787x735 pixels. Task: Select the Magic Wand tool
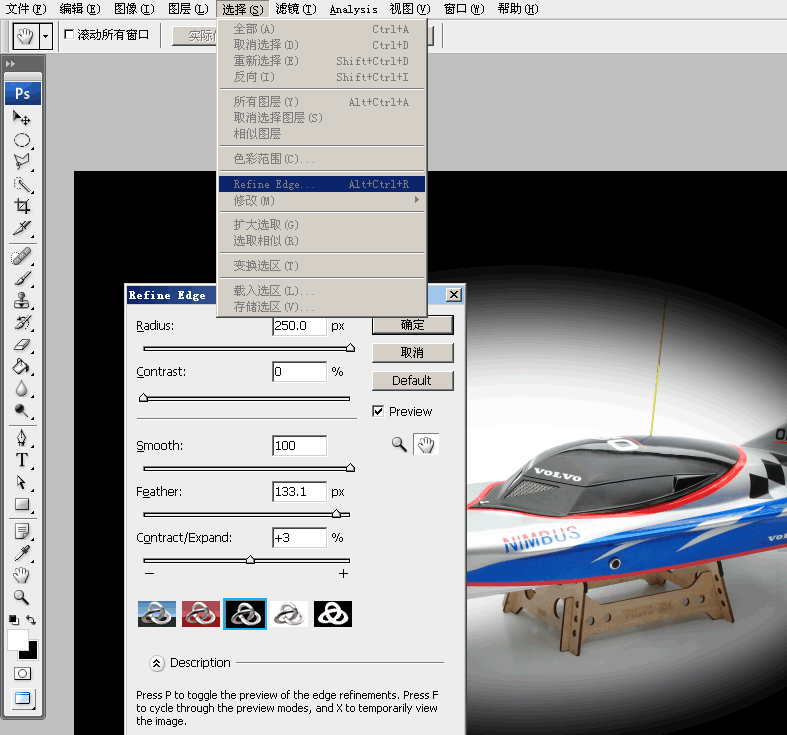21,184
